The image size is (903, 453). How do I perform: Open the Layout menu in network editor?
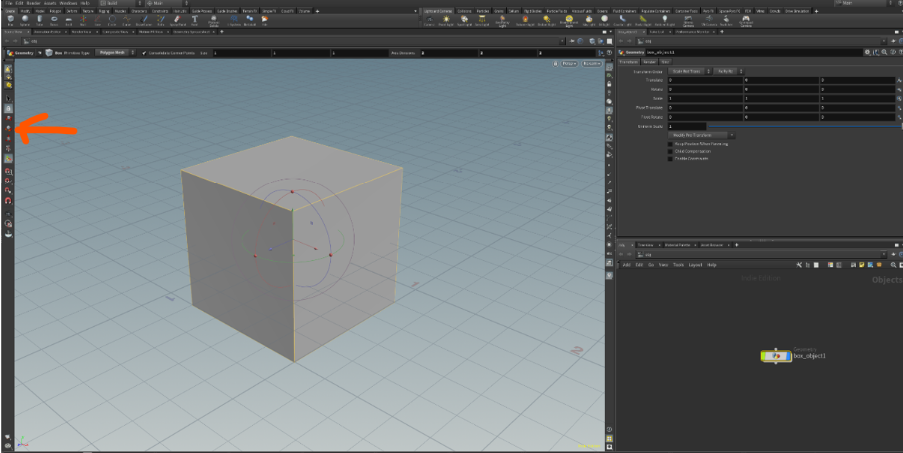tap(694, 264)
